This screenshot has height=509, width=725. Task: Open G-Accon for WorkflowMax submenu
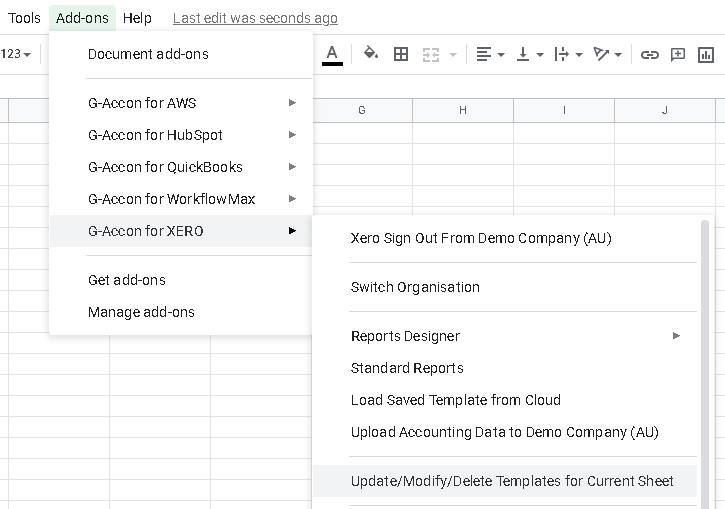[x=181, y=199]
